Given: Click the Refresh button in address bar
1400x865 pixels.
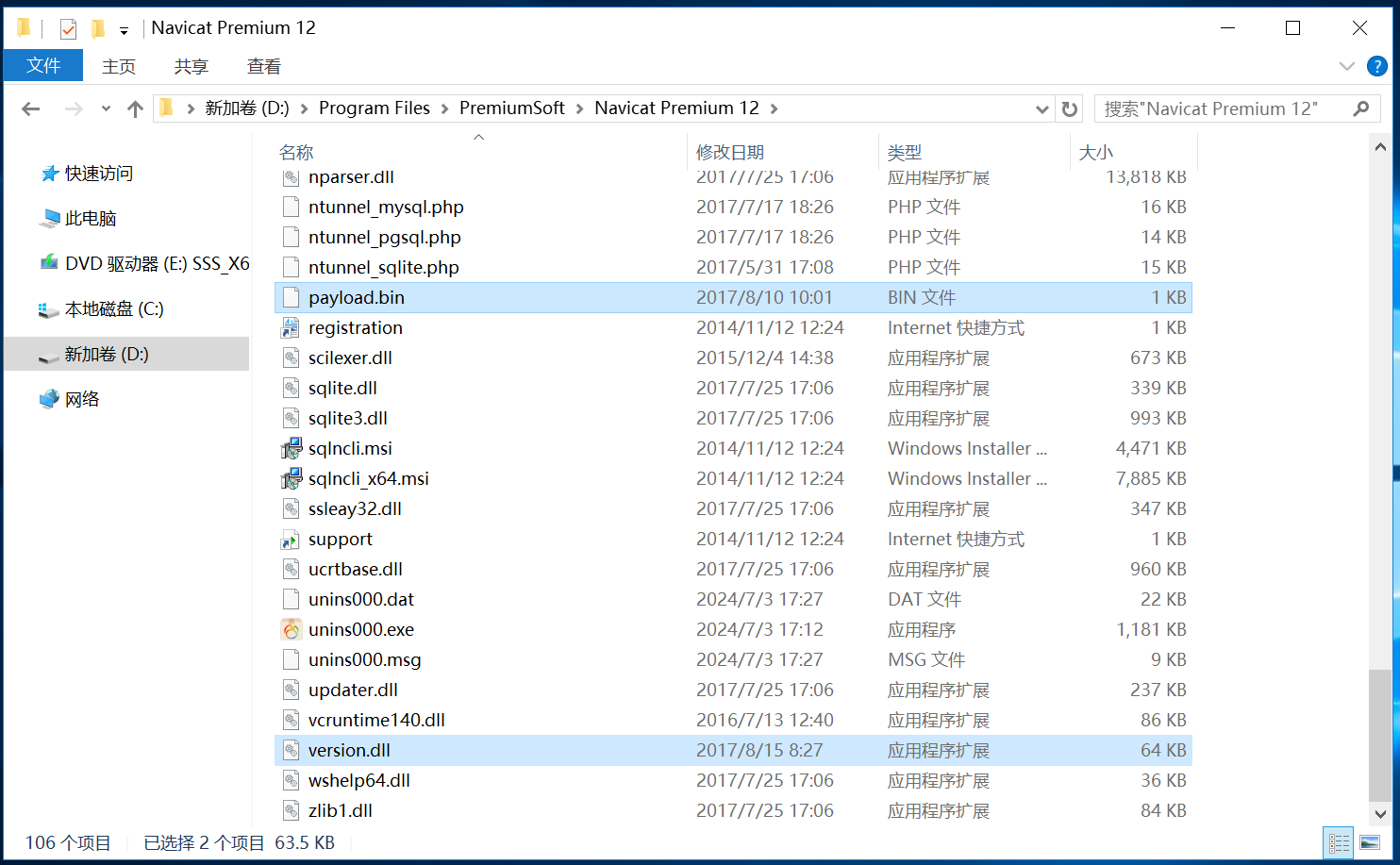Looking at the screenshot, I should 1069,109.
